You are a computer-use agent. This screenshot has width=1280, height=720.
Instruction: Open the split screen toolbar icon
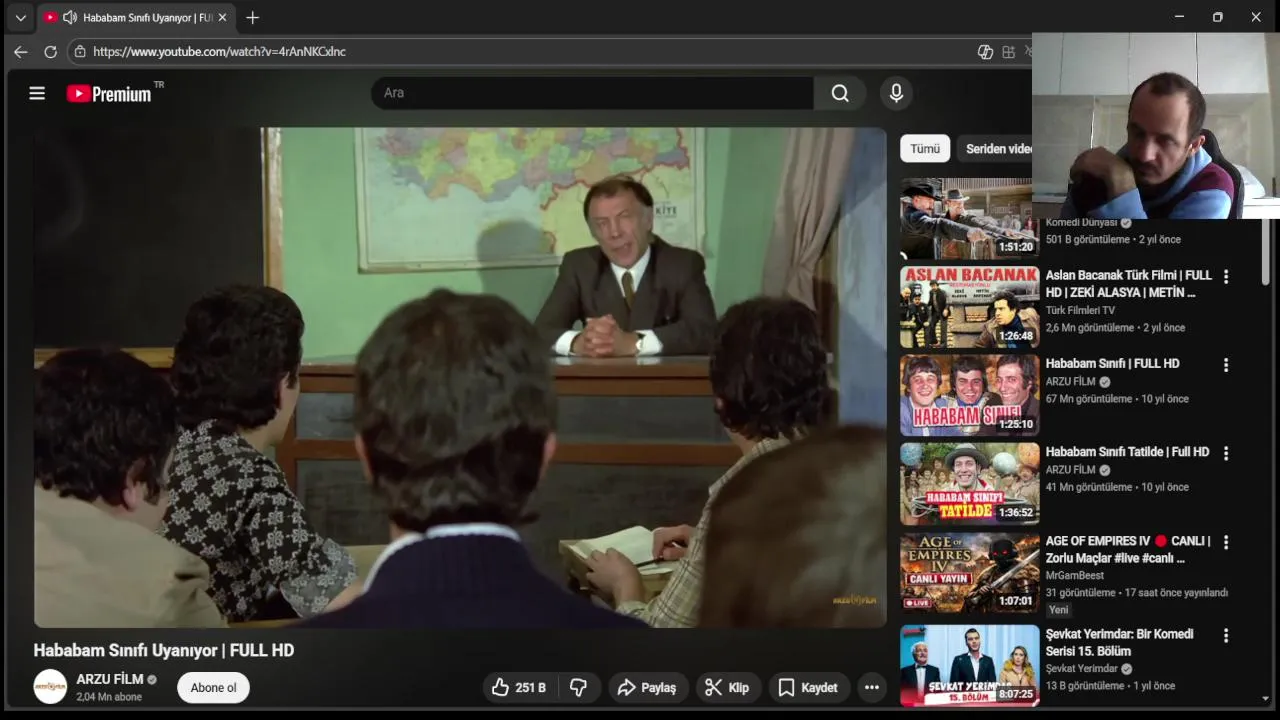[x=1008, y=51]
